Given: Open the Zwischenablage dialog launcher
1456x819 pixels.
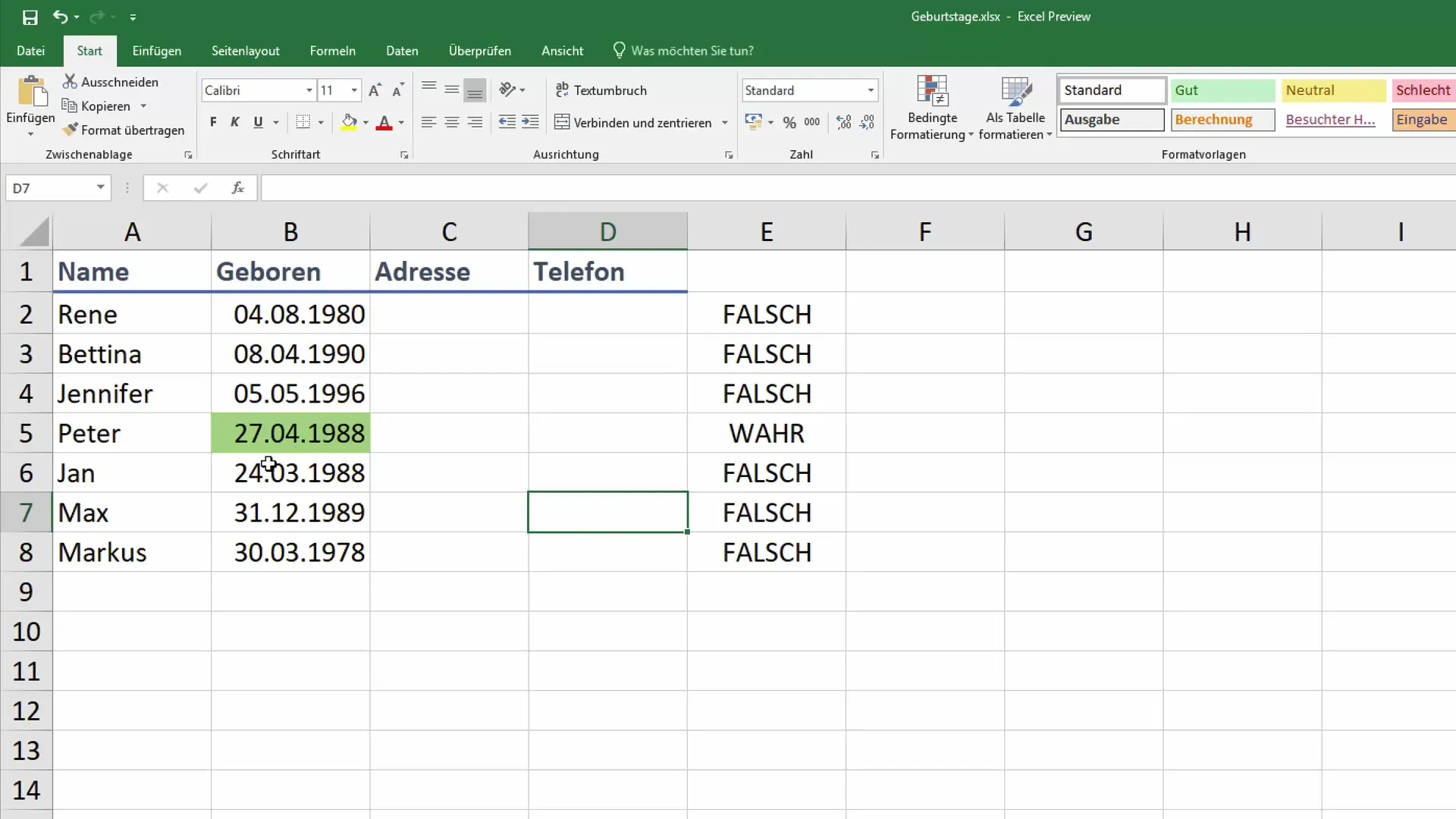Looking at the screenshot, I should click(x=188, y=155).
